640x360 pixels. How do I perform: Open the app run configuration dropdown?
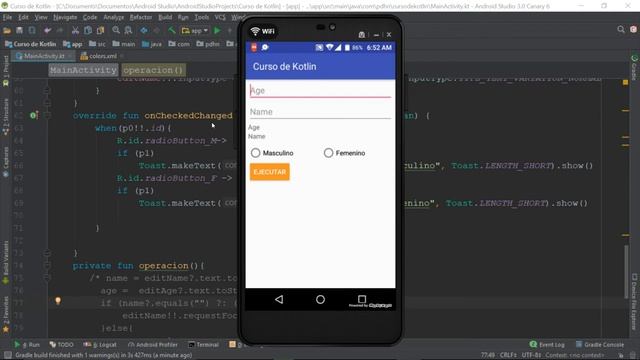click(x=195, y=31)
